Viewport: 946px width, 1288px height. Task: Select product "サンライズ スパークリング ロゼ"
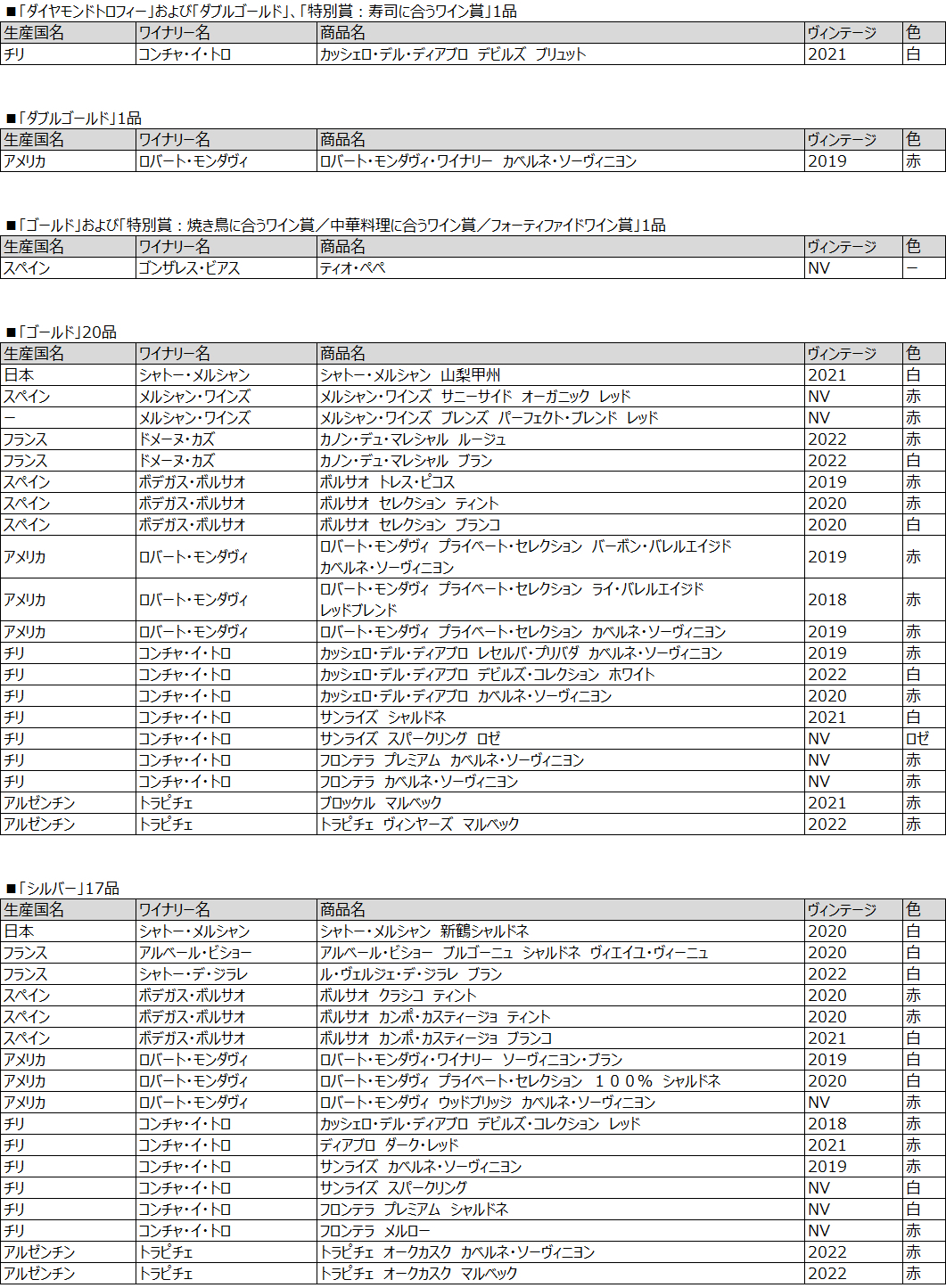click(410, 739)
